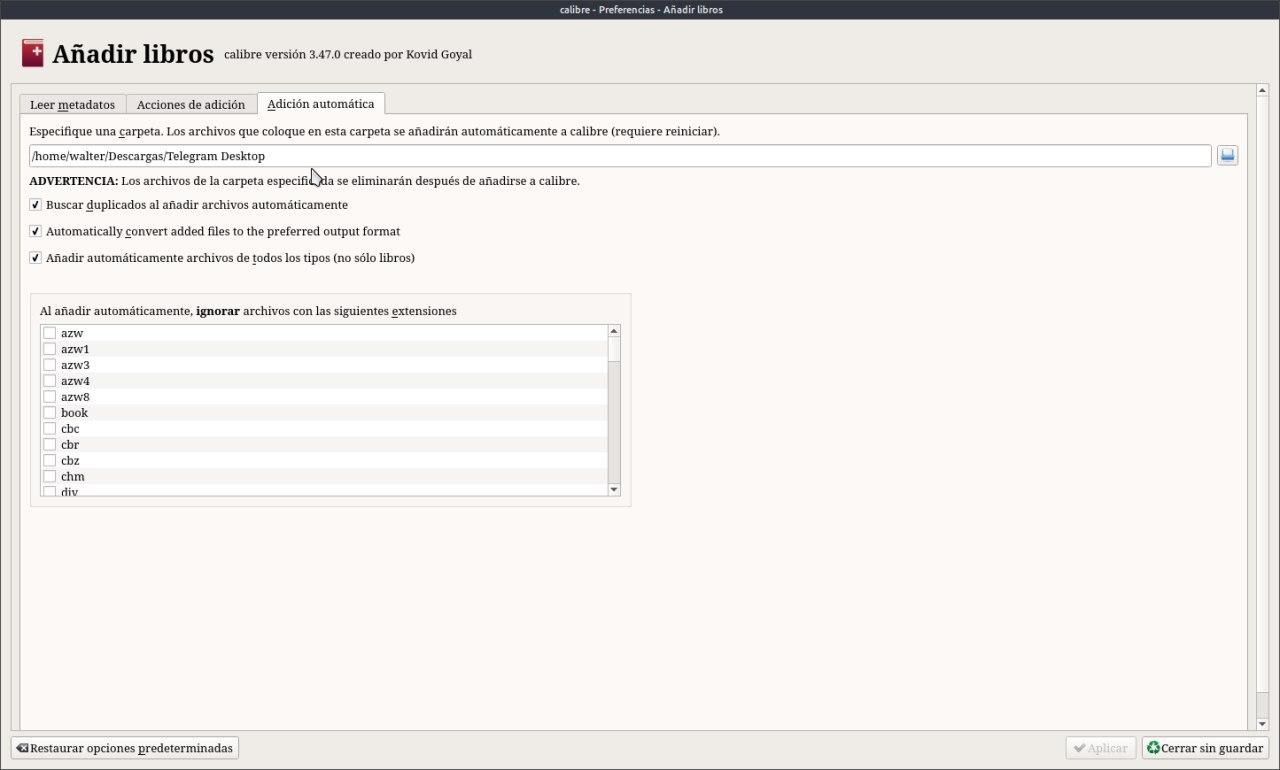This screenshot has width=1280, height=770.
Task: Check the cbr extension checkbox
Action: pyautogui.click(x=49, y=445)
